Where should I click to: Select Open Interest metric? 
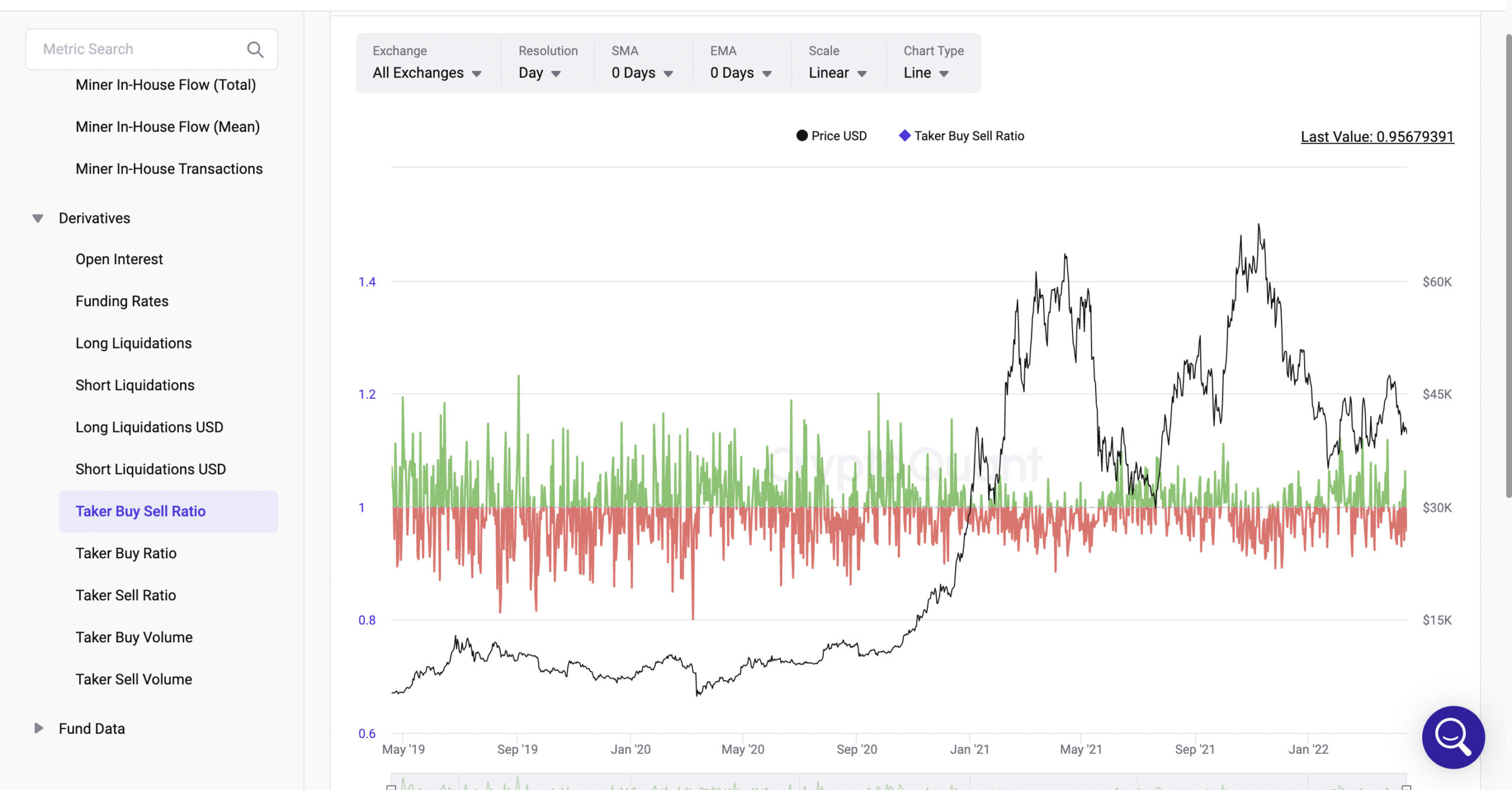pyautogui.click(x=119, y=259)
